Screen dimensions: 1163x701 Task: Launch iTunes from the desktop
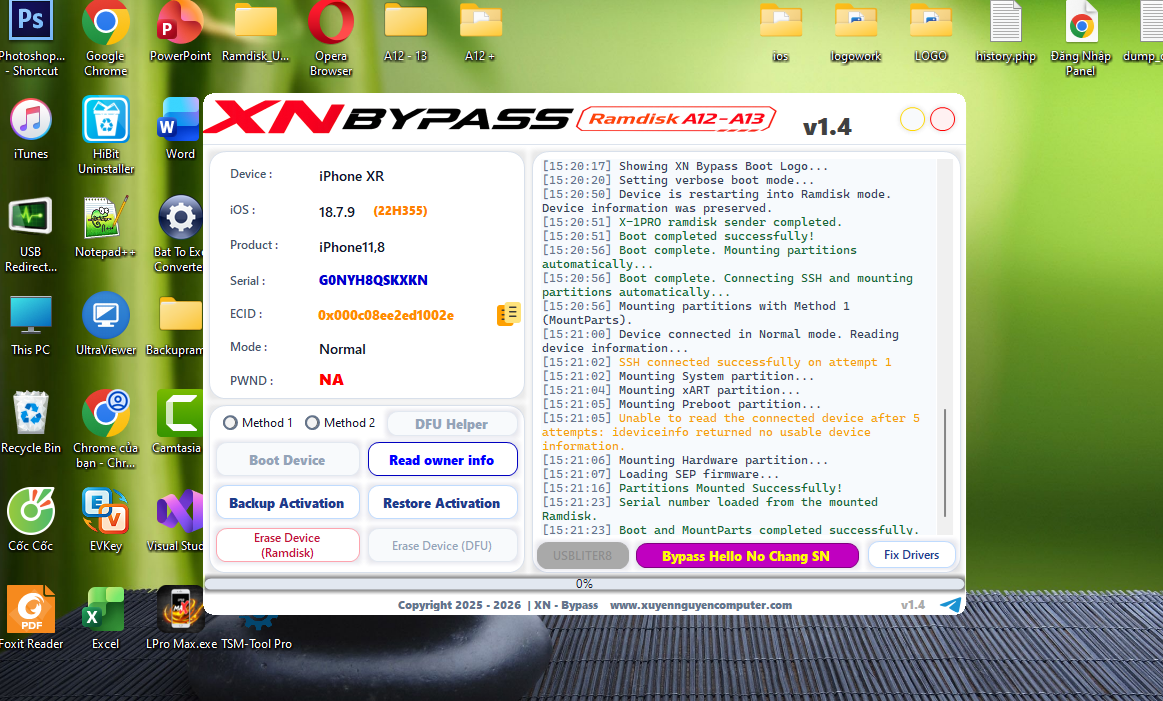pyautogui.click(x=30, y=129)
